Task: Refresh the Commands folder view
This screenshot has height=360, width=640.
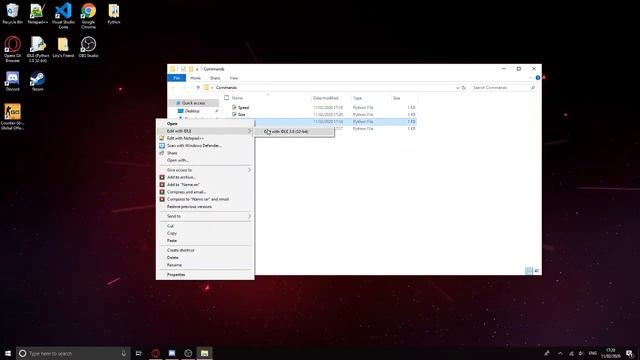Action: click(x=464, y=88)
